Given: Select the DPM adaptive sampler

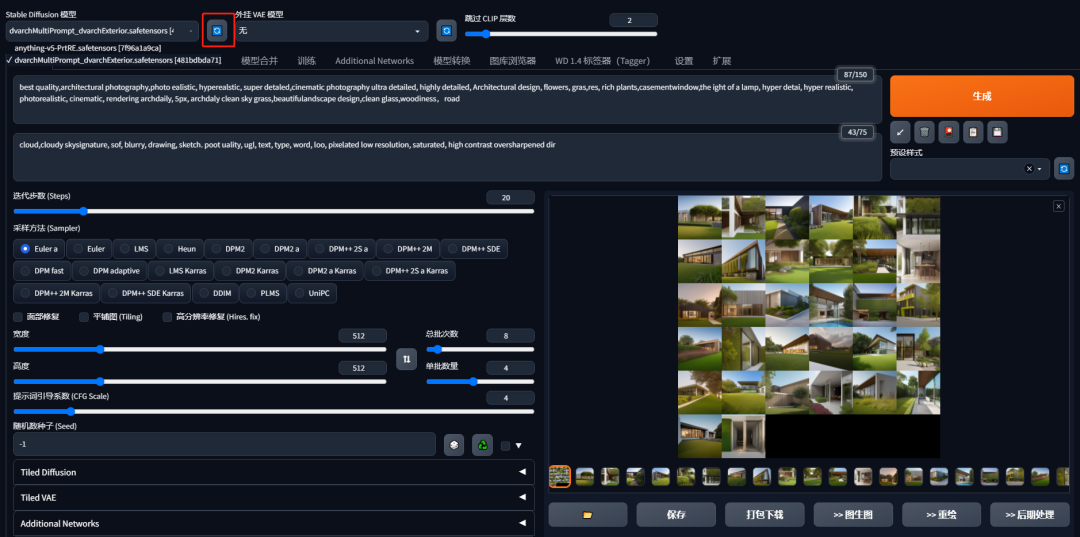Looking at the screenshot, I should coord(109,271).
